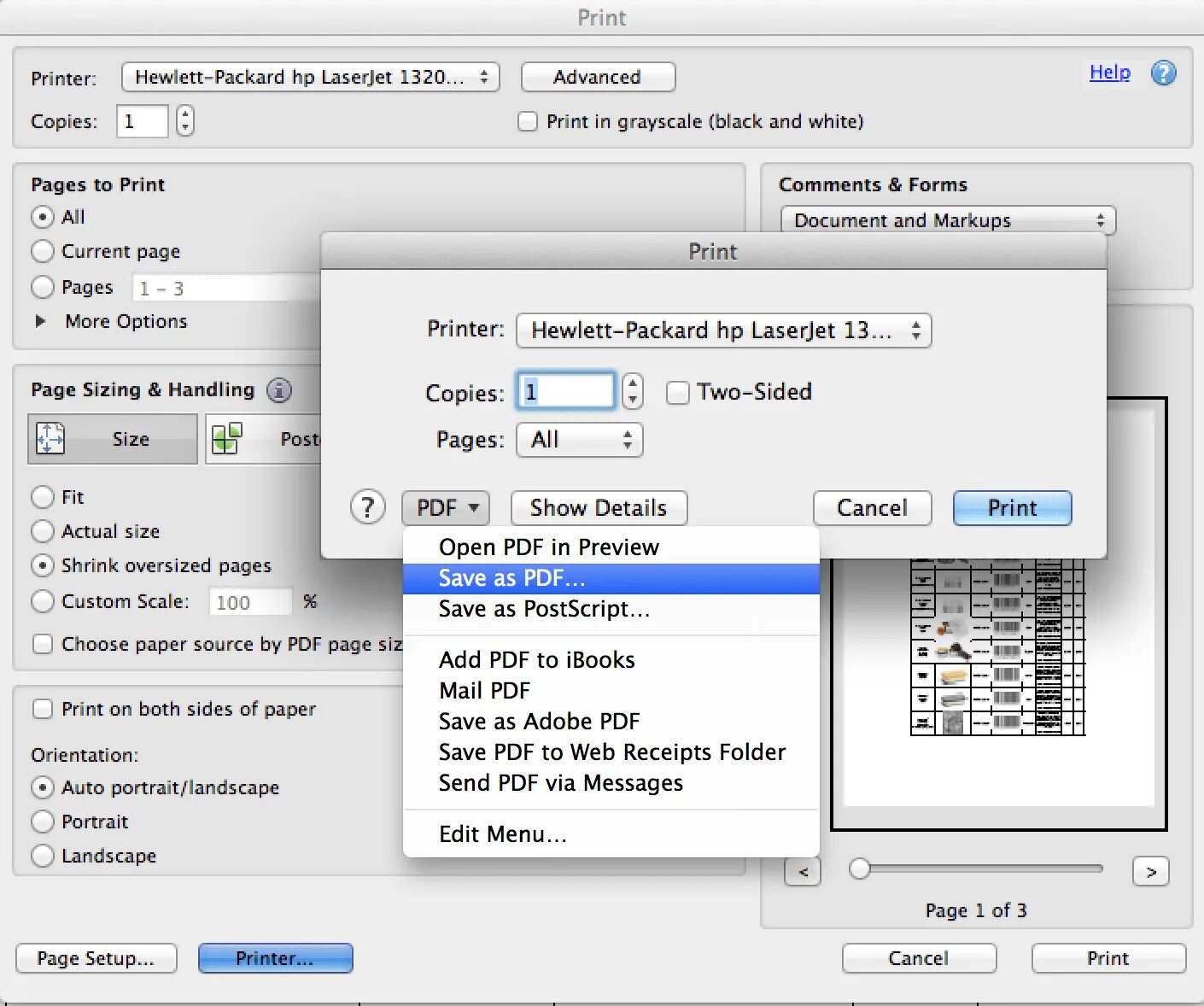The image size is (1204, 1006).
Task: Choose Fit sizing option
Action: pos(42,497)
